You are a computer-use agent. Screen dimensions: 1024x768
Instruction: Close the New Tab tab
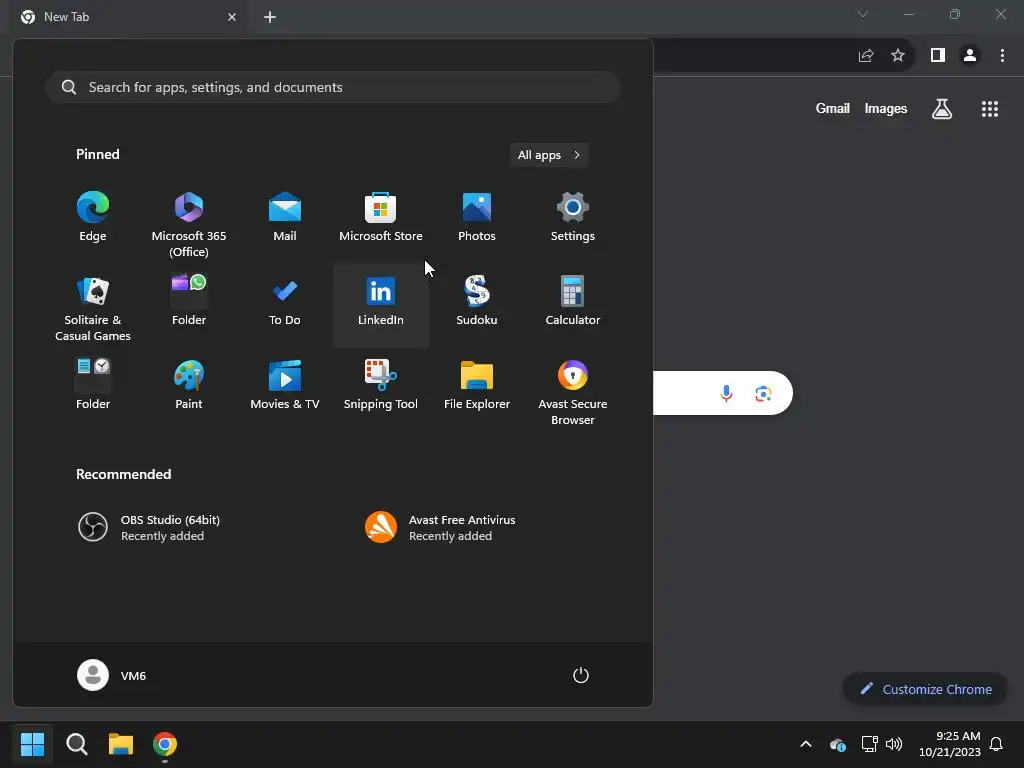[x=232, y=17]
